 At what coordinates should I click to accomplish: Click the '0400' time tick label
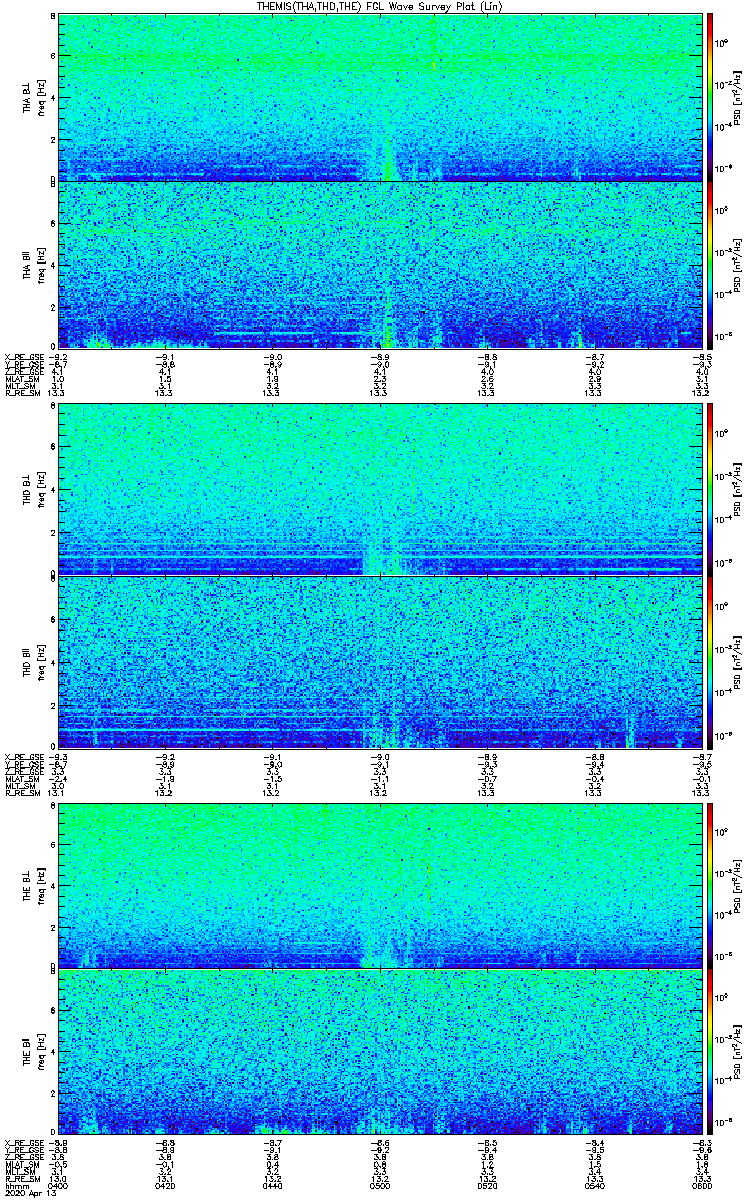[x=58, y=1185]
